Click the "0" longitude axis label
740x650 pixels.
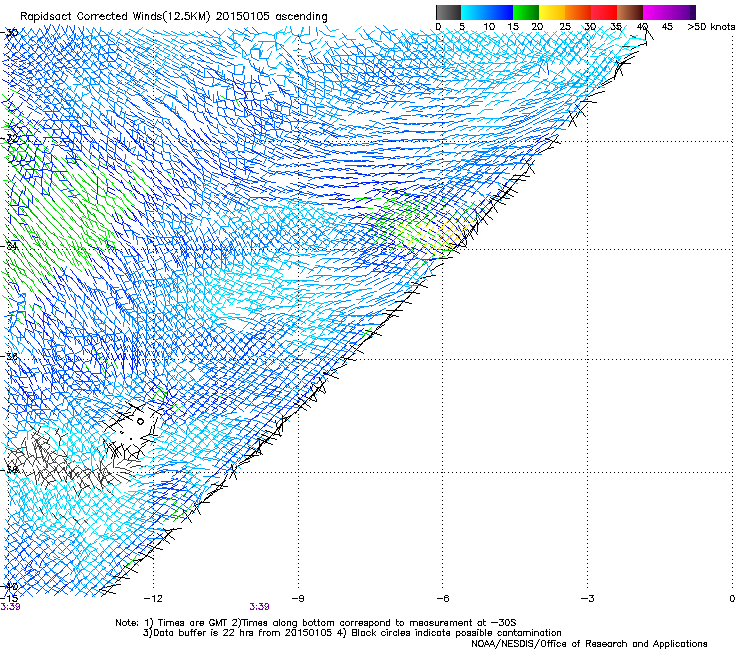[732, 599]
